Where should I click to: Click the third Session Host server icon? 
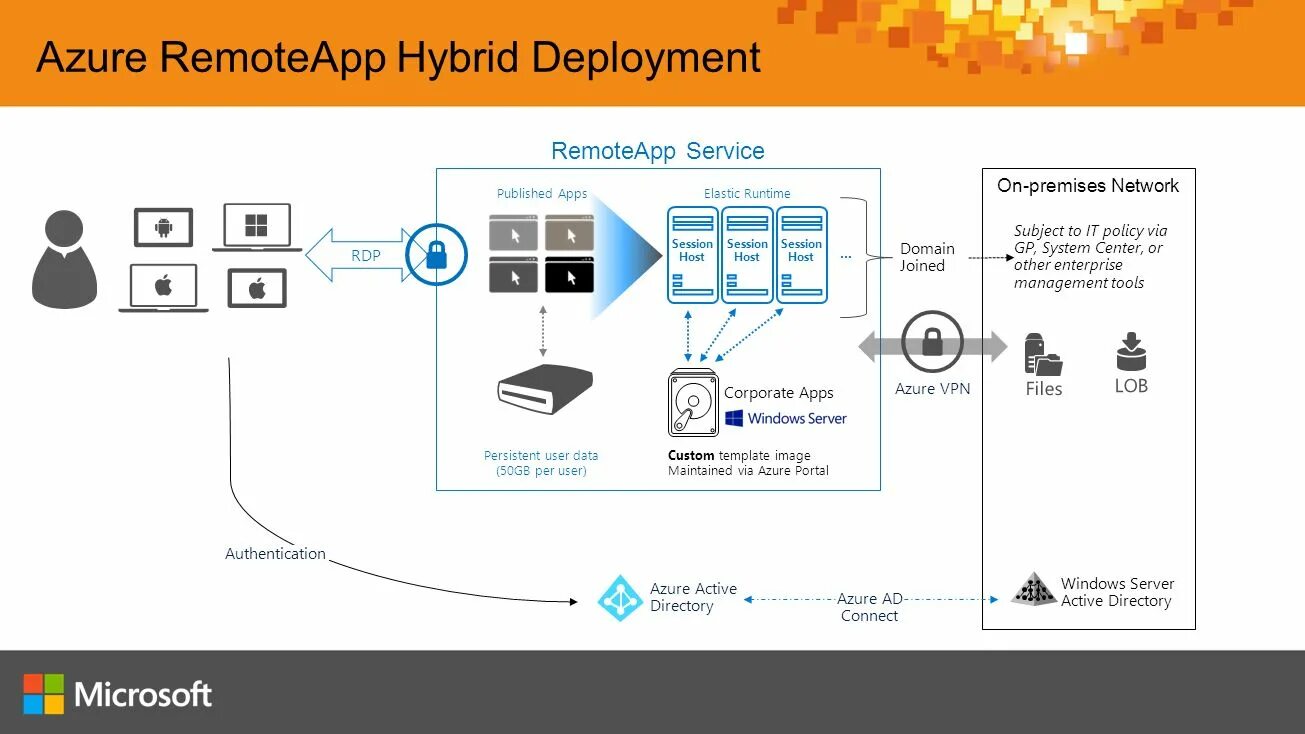tap(801, 255)
